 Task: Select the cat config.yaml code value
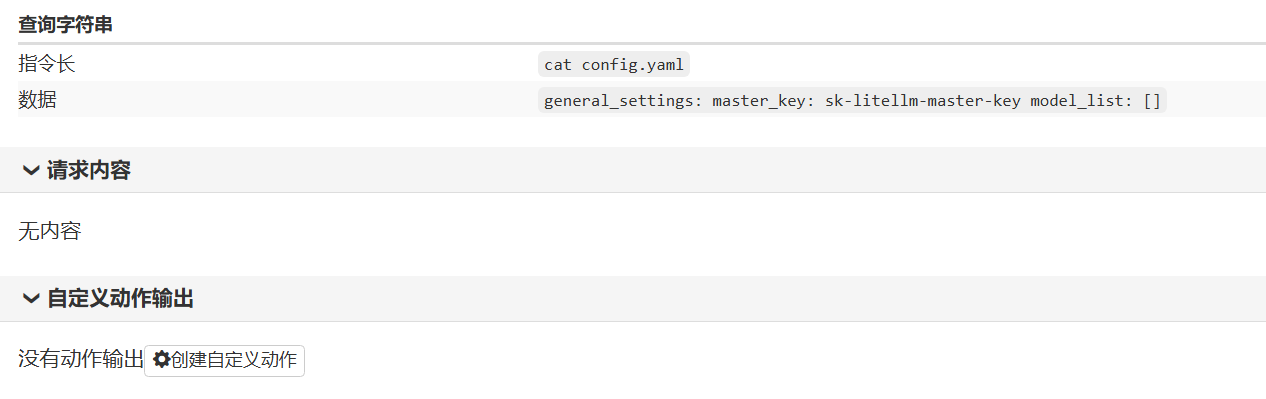pos(614,65)
